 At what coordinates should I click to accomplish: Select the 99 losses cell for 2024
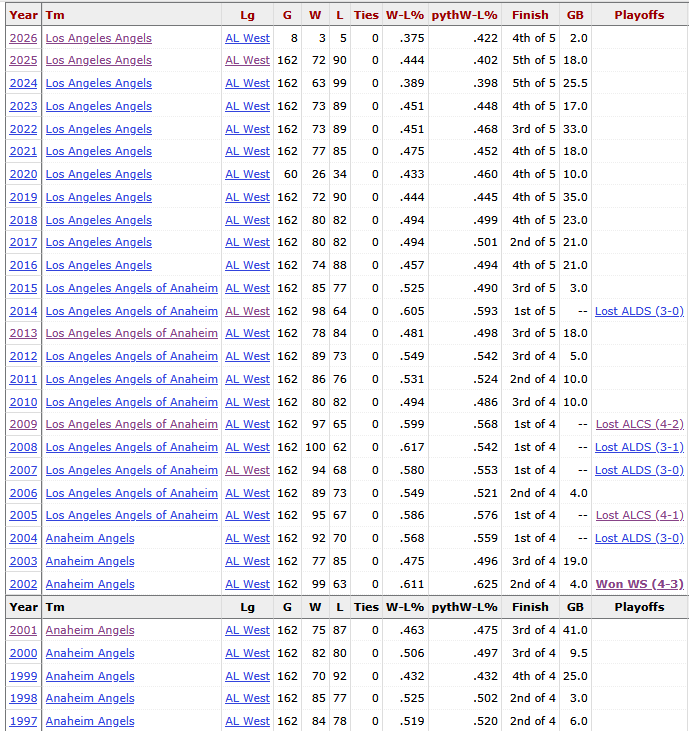point(340,83)
